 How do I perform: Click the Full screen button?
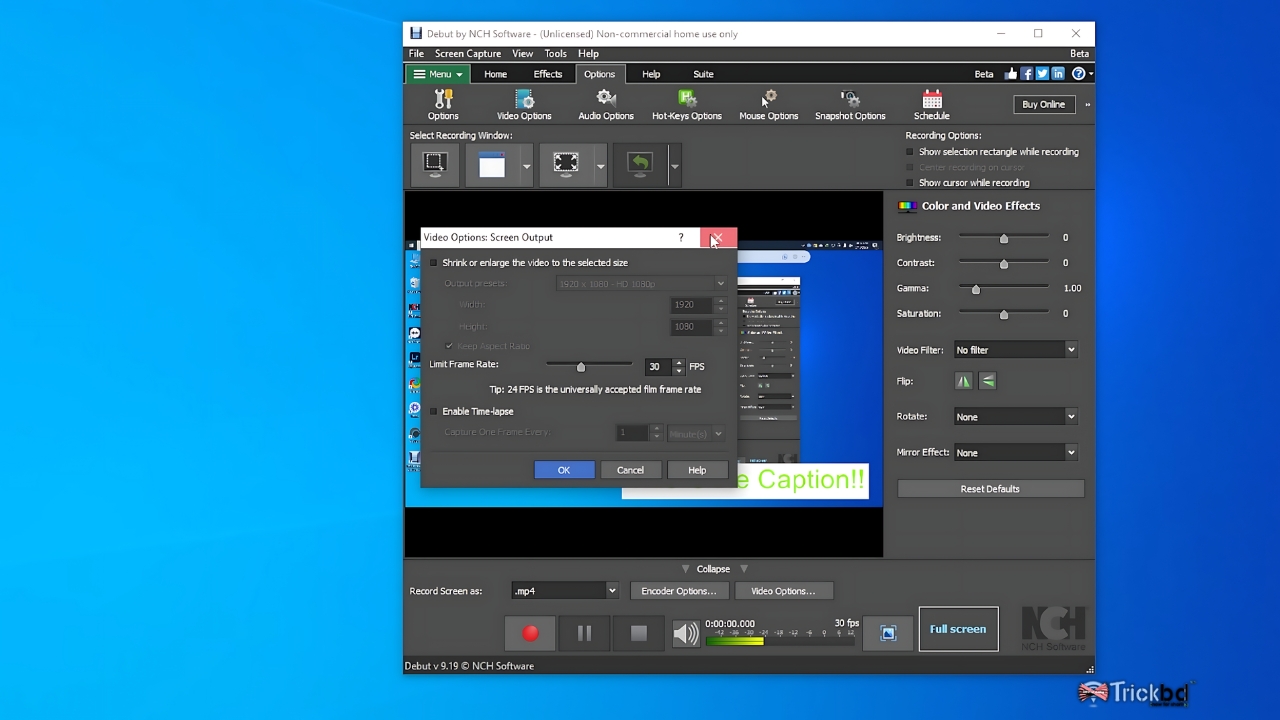(958, 629)
